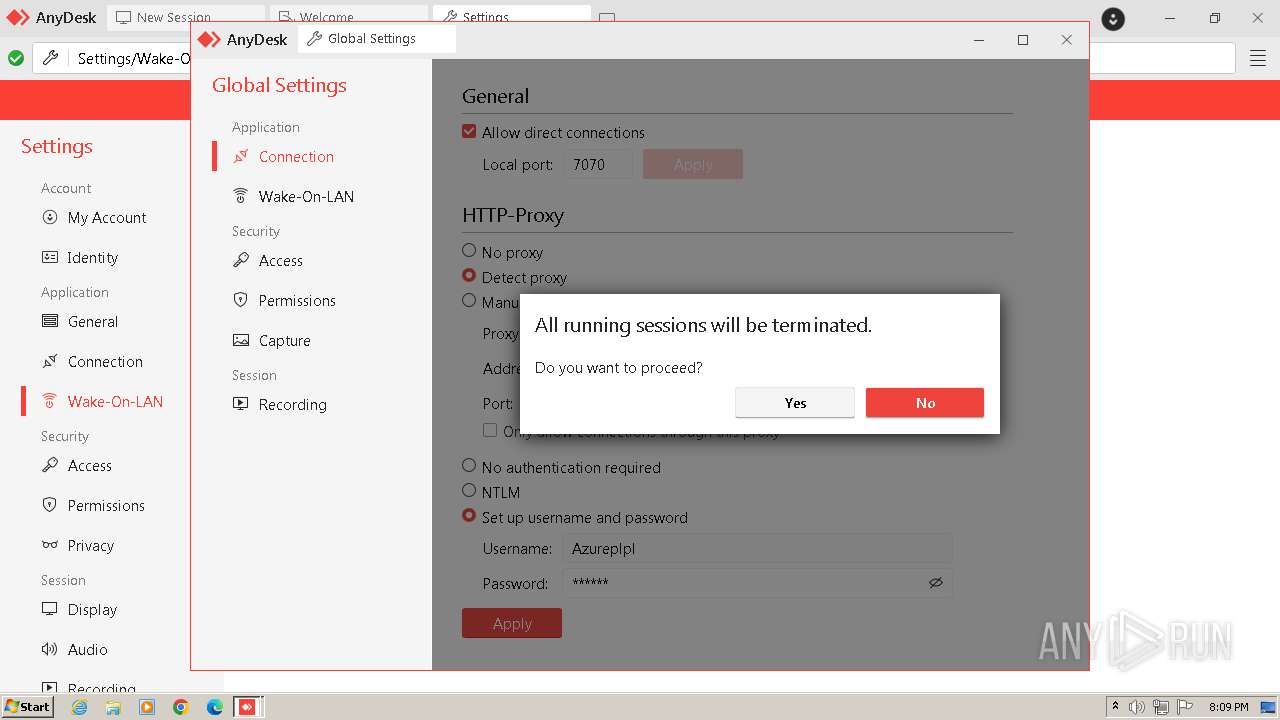Image resolution: width=1280 pixels, height=720 pixels.
Task: Click General list icon in main sidebar
Action: click(49, 321)
